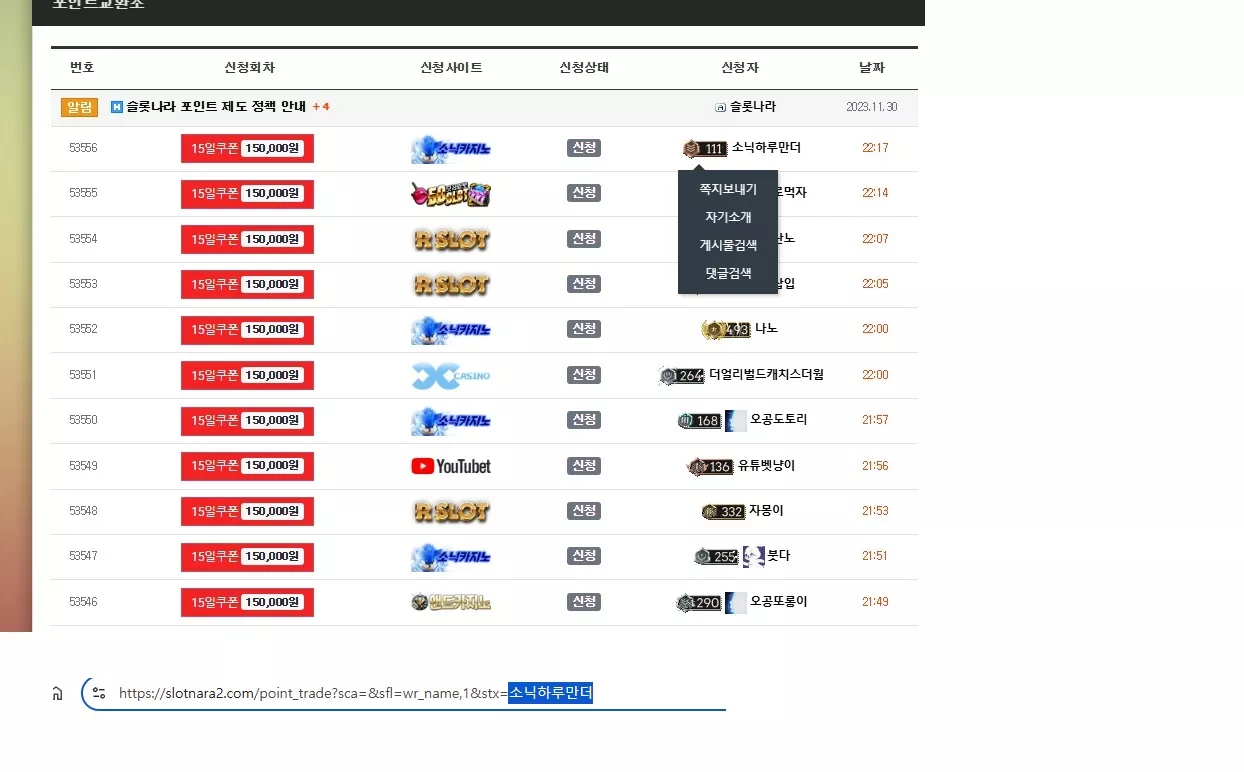The height and width of the screenshot is (772, 1244).
Task: Open username 자몽이 in row 53548
Action: [x=767, y=511]
